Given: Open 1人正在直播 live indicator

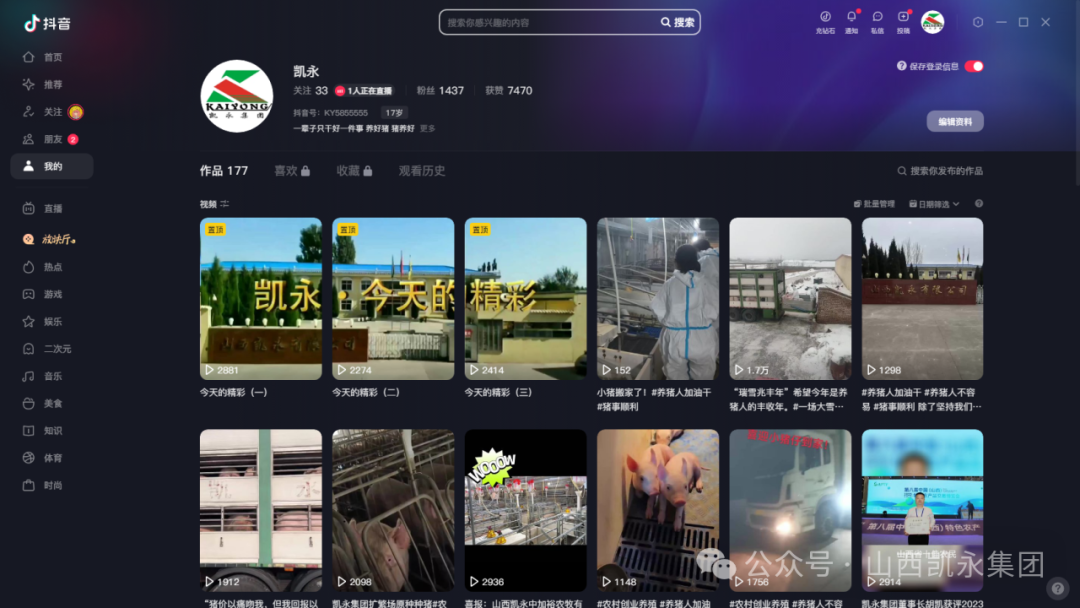Looking at the screenshot, I should pos(364,91).
